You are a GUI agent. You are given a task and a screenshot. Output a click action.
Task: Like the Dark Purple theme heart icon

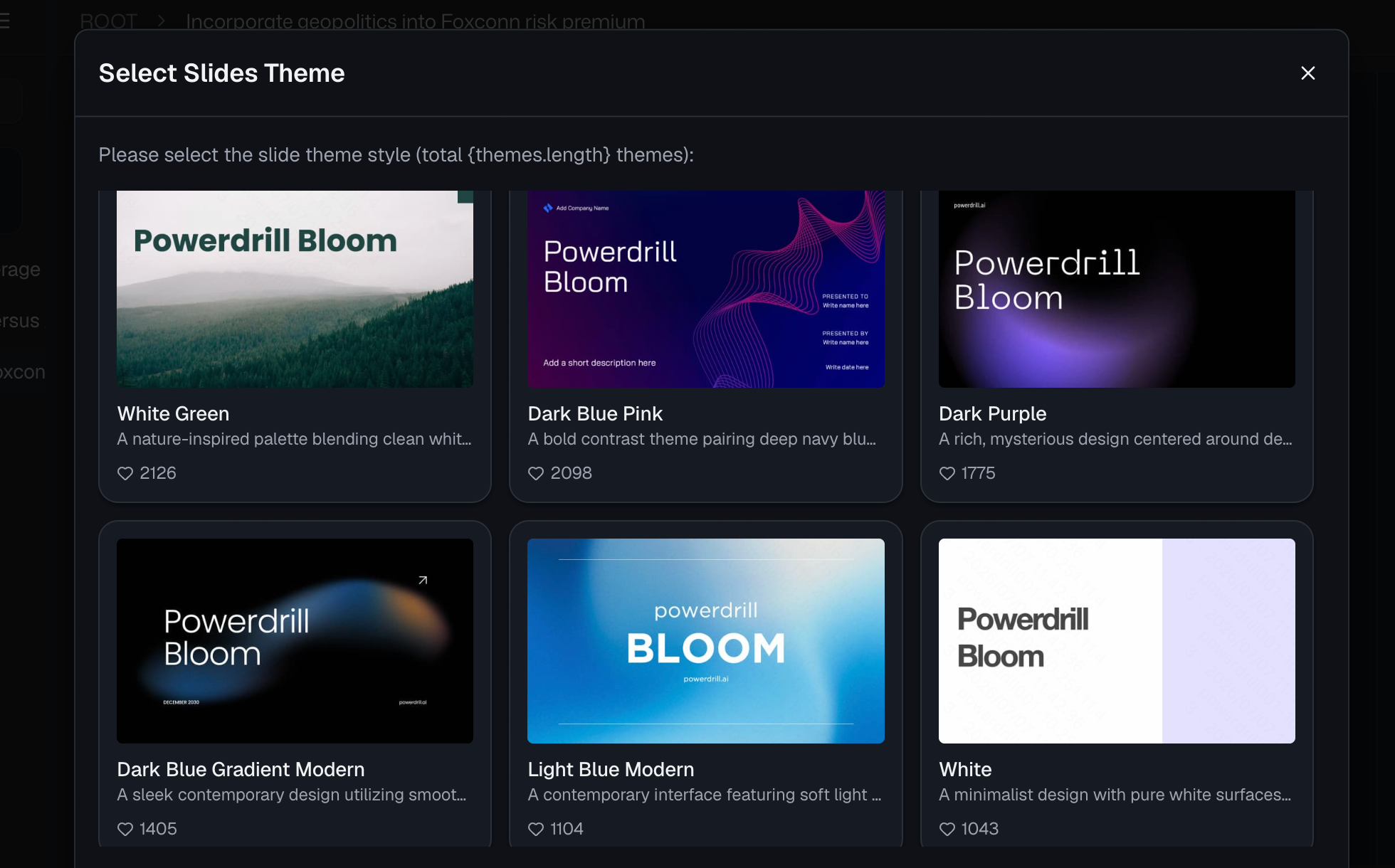pos(947,473)
